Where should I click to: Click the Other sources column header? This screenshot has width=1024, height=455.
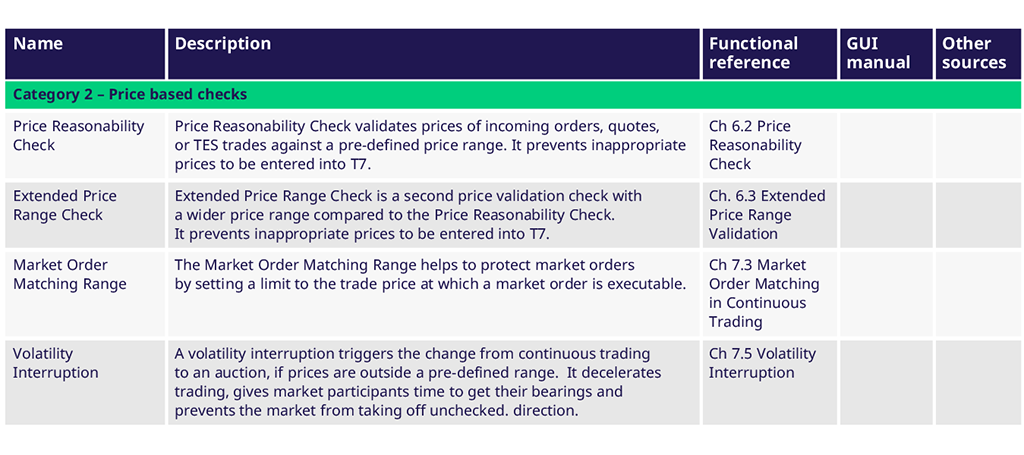tap(973, 53)
